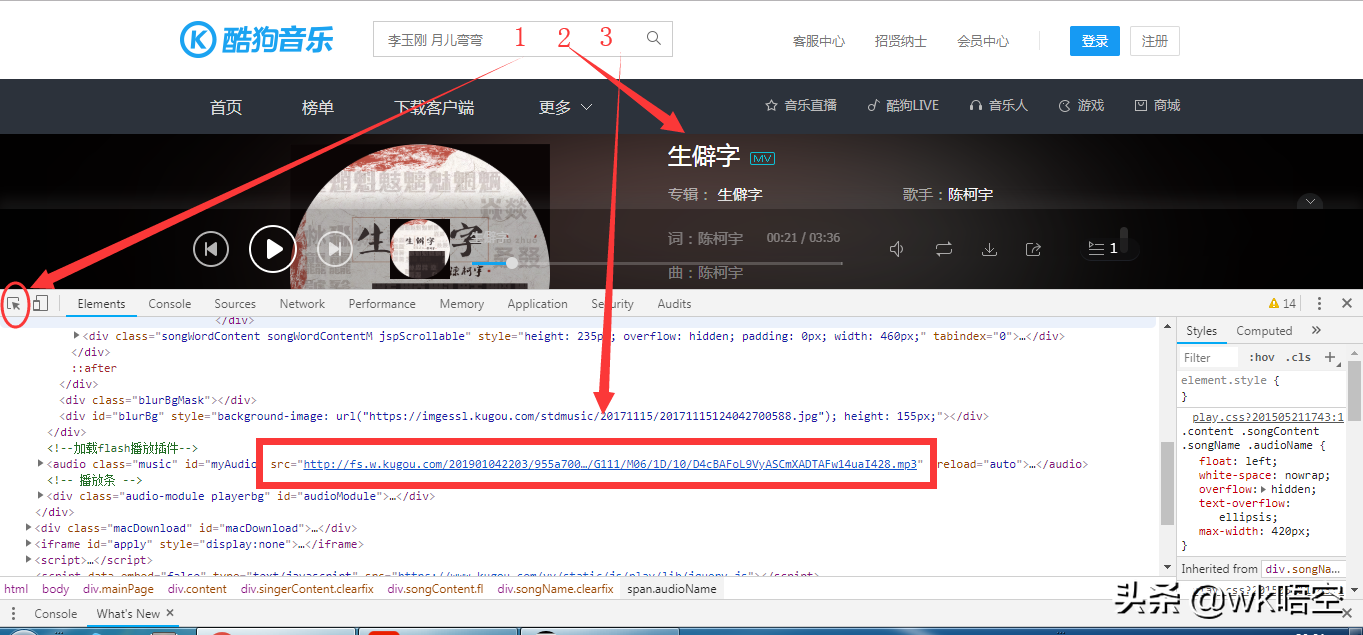Screen dimensions: 1363x635
Task: Toggle the :hov pseudo-class panel in Styles
Action: click(1261, 357)
